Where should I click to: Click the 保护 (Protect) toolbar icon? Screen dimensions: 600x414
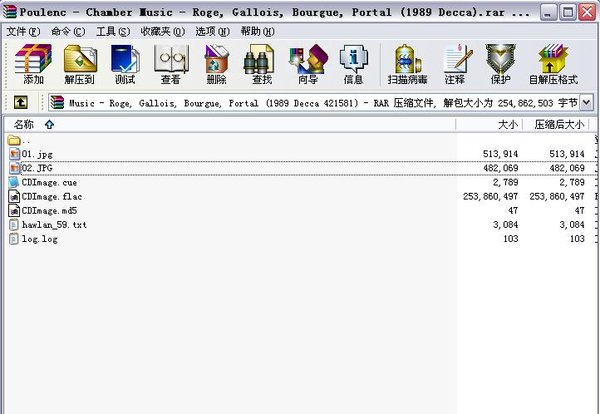[x=500, y=59]
